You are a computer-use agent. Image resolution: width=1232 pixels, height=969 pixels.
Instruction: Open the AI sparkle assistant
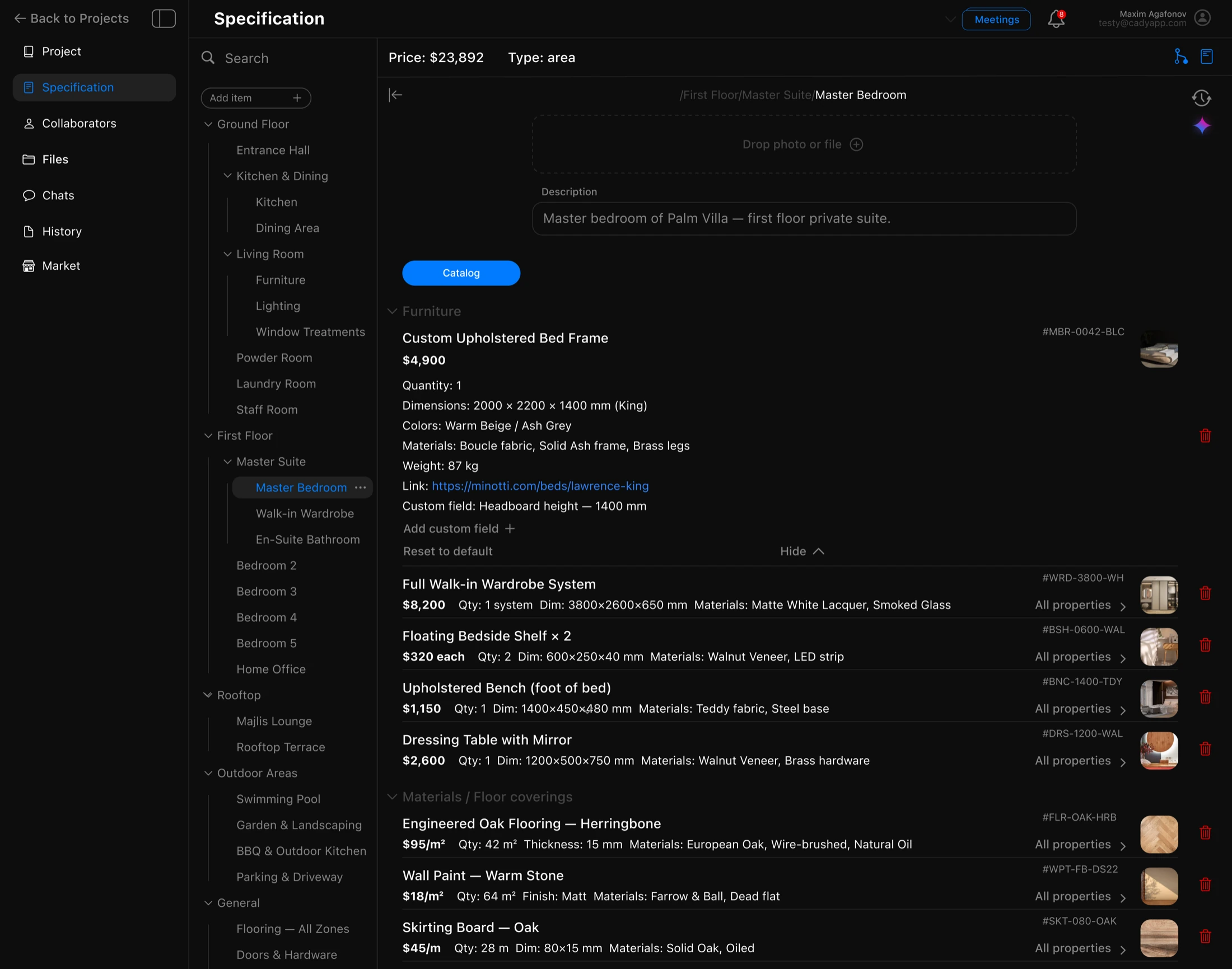coord(1202,125)
